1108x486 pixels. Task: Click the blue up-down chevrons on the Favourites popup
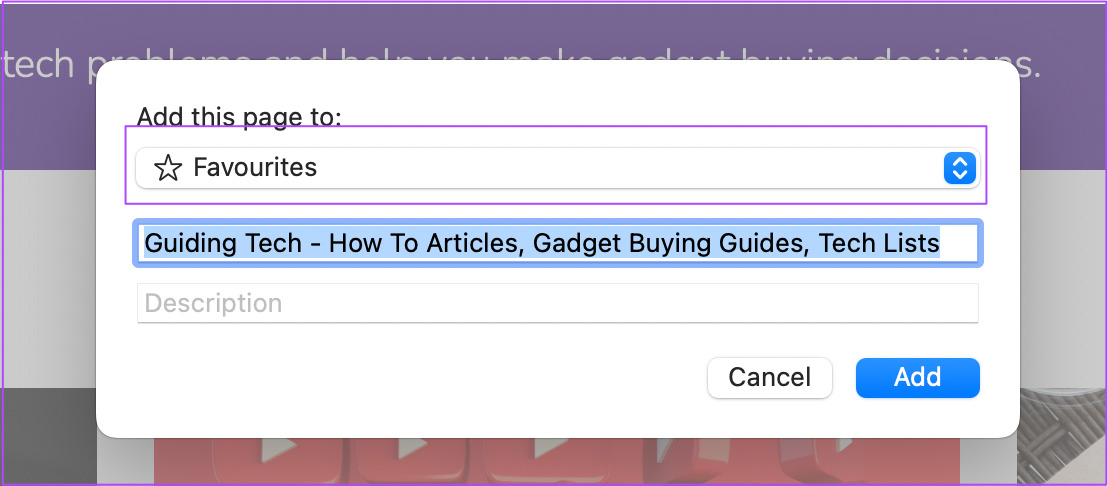pos(960,168)
